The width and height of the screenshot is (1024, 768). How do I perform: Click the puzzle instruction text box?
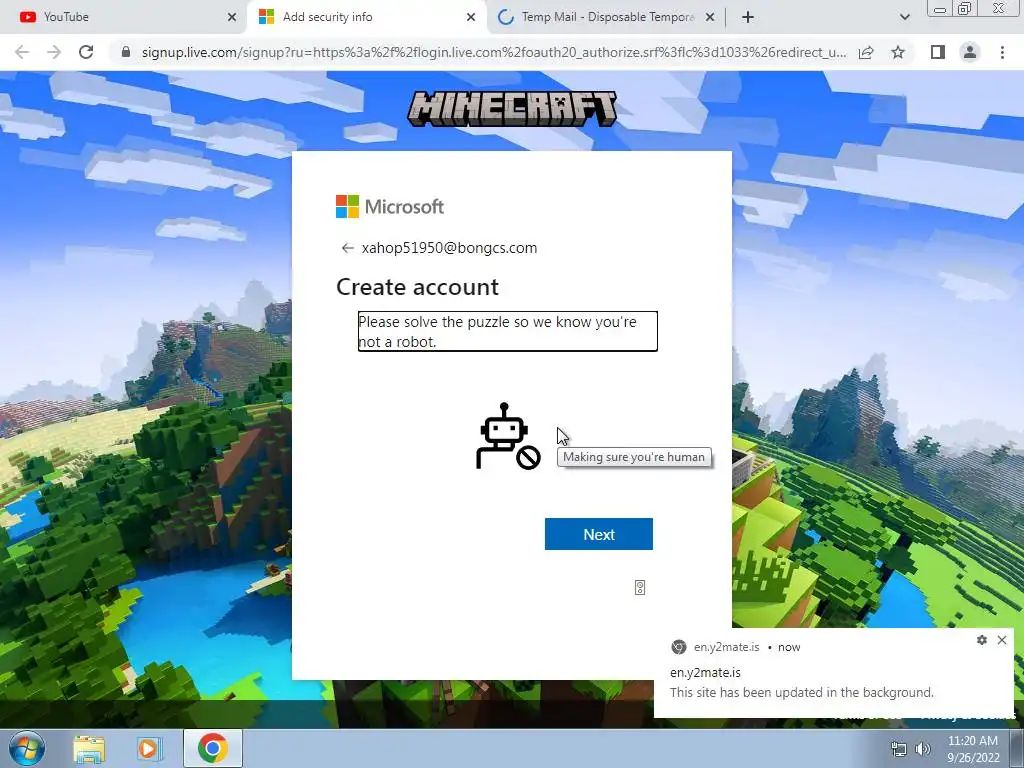(x=507, y=332)
